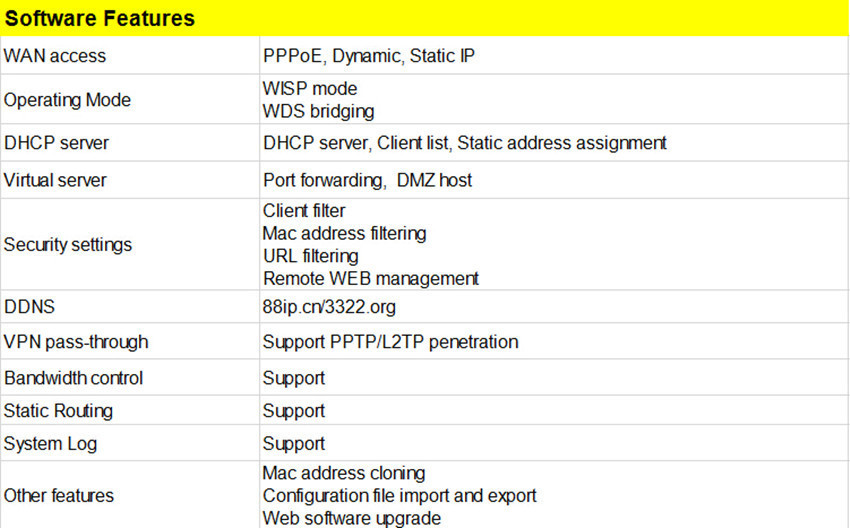The height and width of the screenshot is (528, 850).
Task: Select the System Log label
Action: tap(50, 444)
